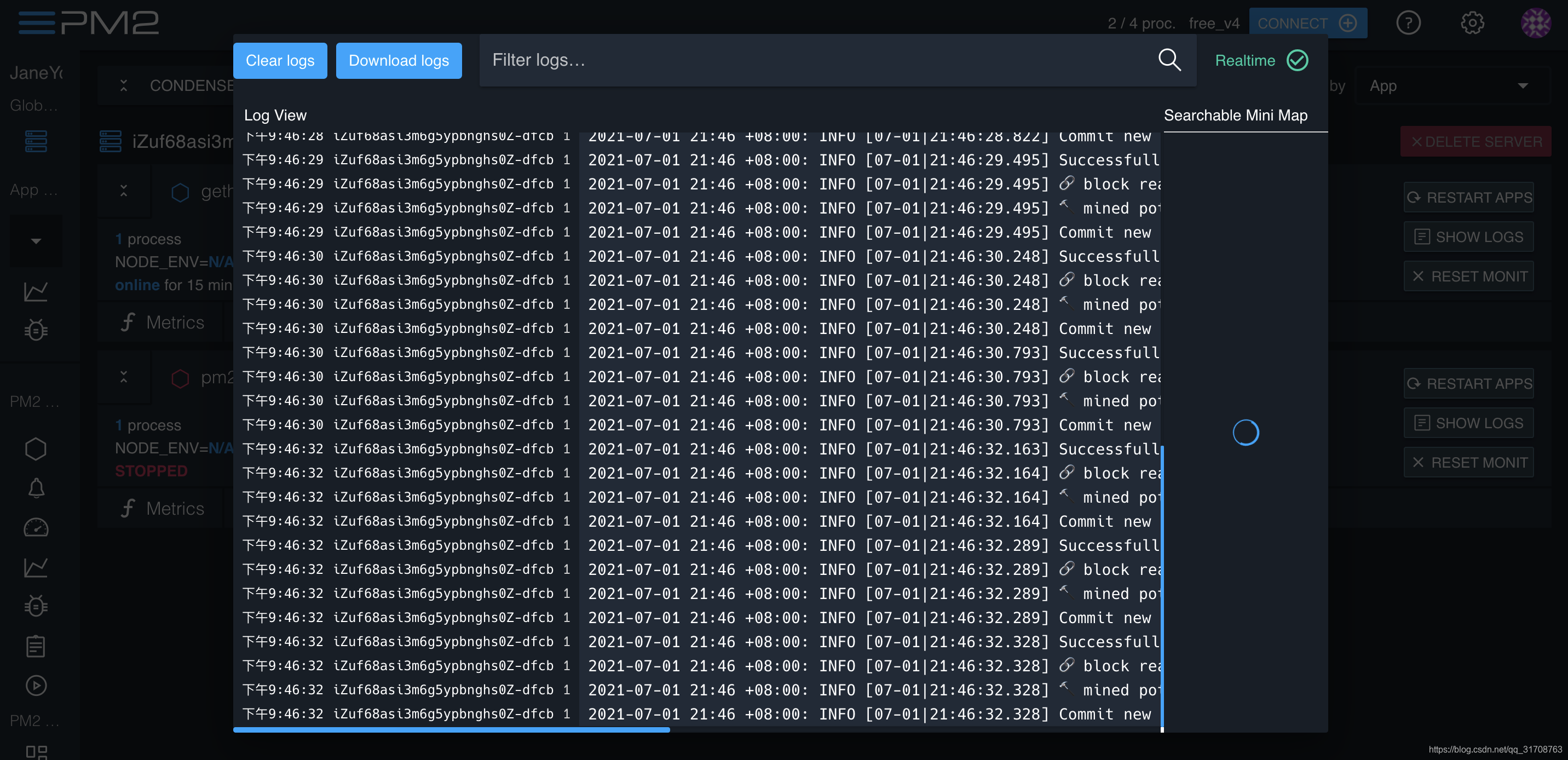
Task: Click the user avatar icon
Action: coord(1535,23)
